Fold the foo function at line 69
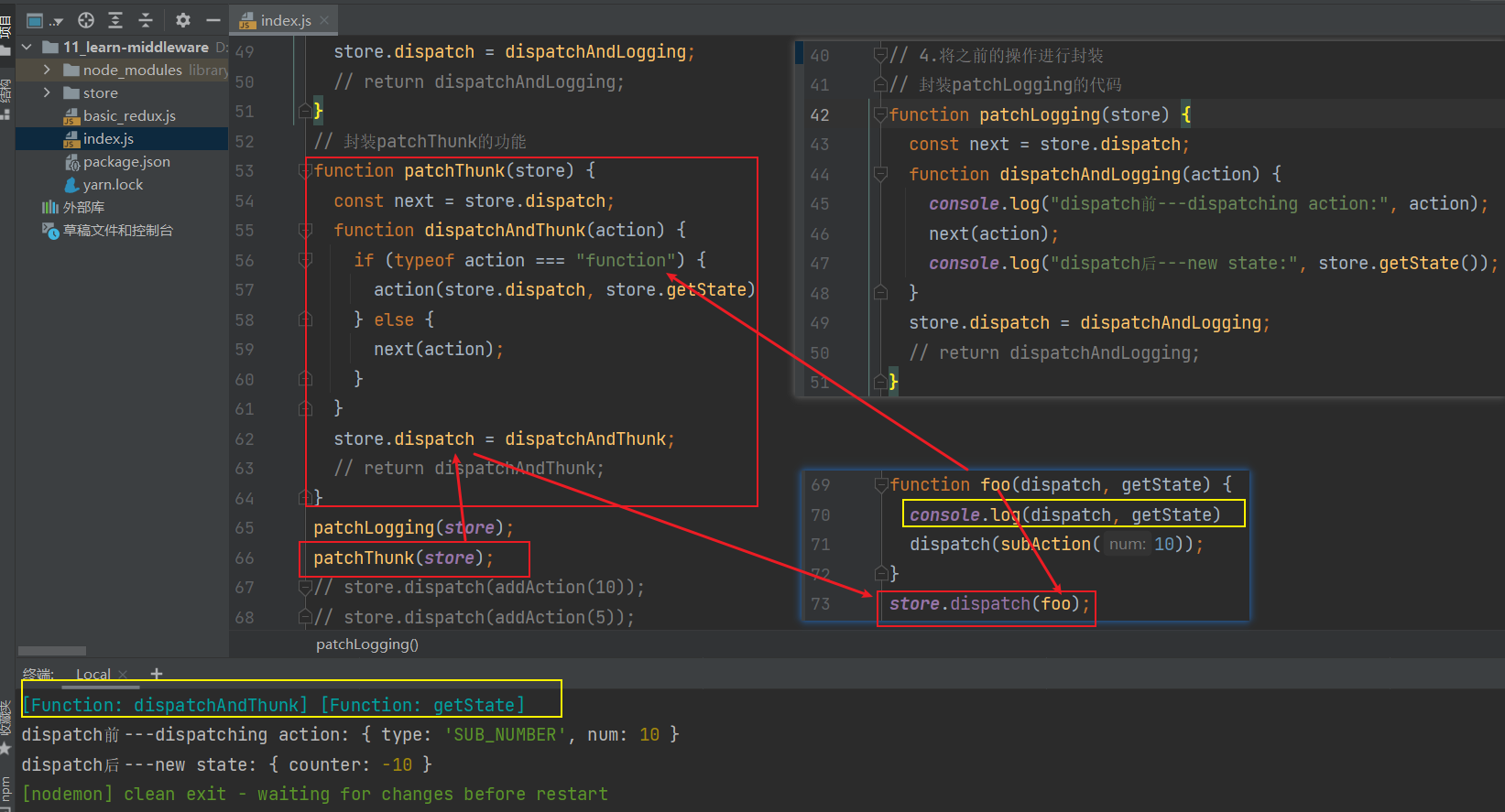 [x=881, y=484]
